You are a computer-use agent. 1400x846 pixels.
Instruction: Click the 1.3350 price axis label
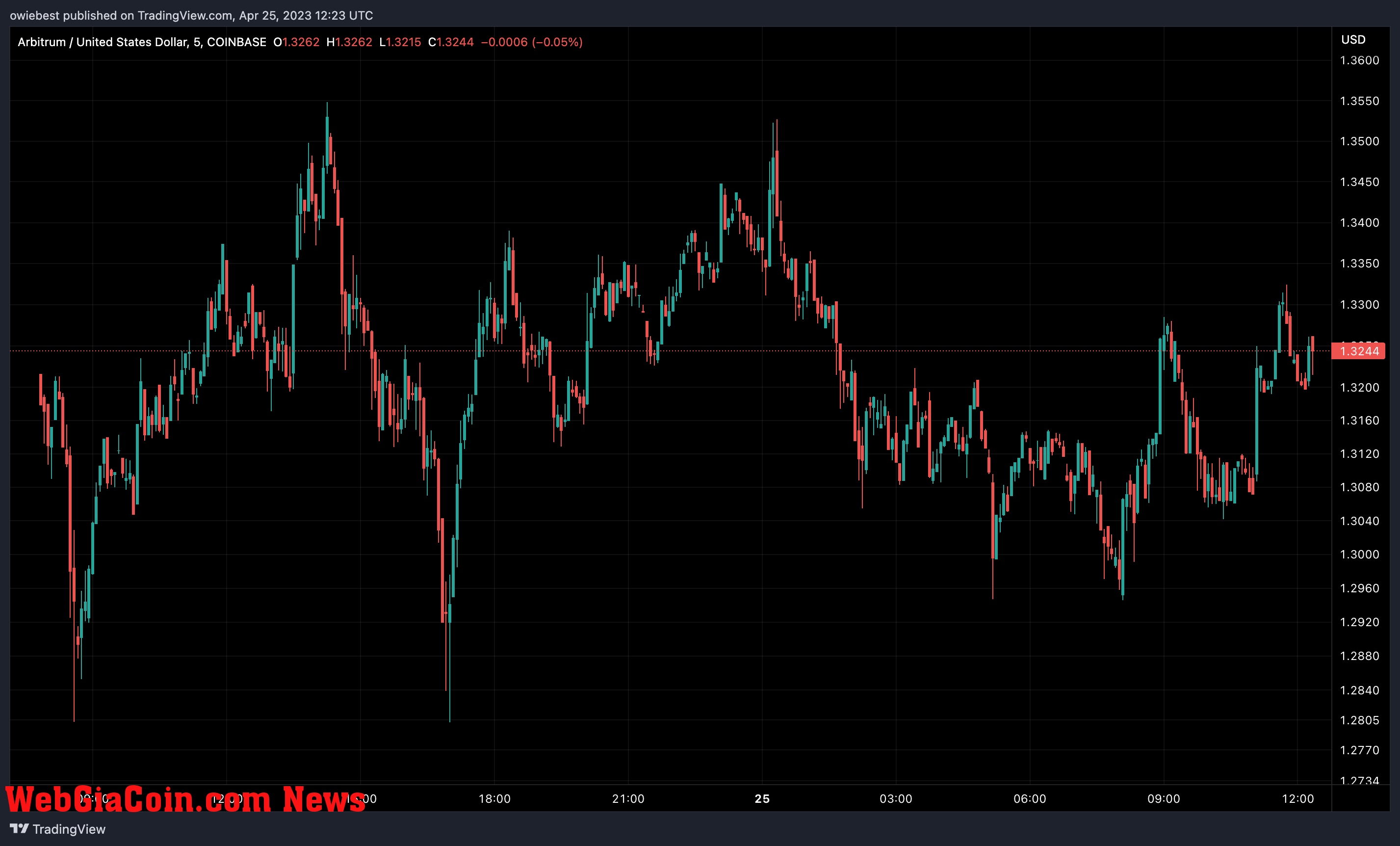tap(1360, 263)
